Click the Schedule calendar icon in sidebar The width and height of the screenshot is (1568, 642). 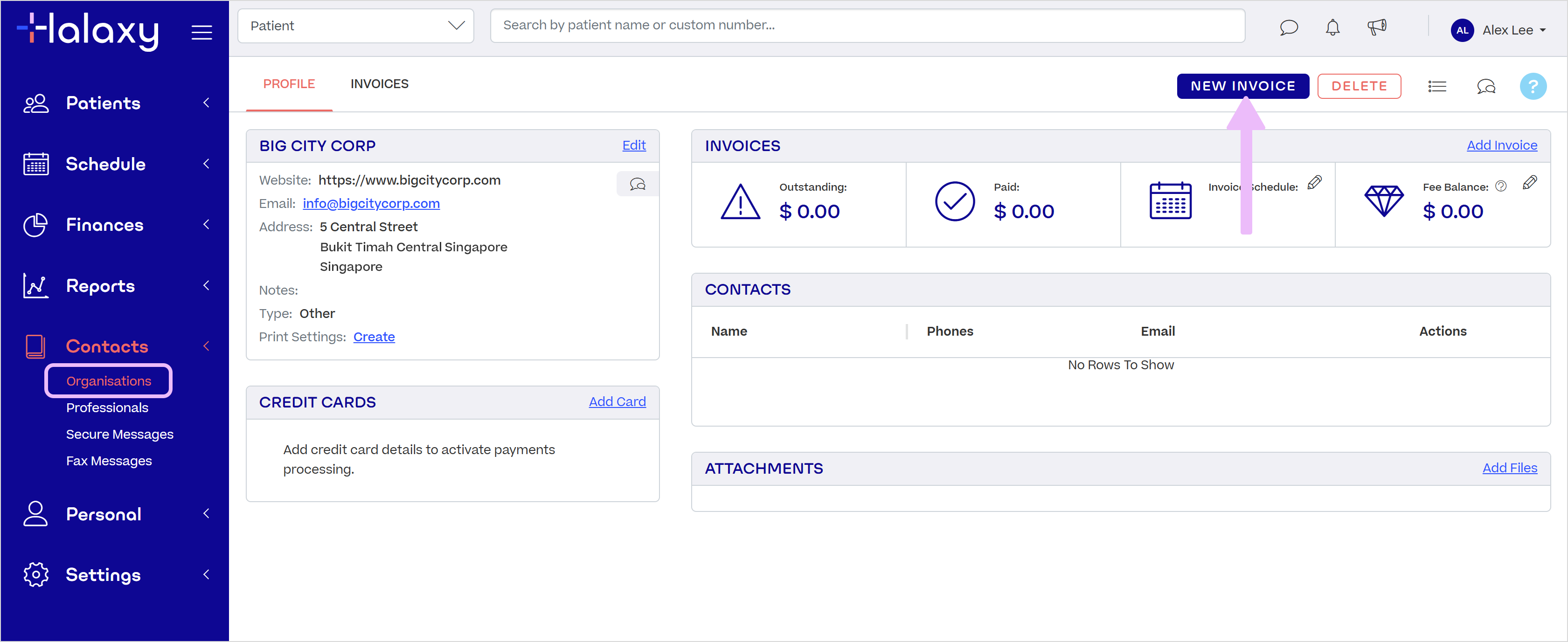36,164
